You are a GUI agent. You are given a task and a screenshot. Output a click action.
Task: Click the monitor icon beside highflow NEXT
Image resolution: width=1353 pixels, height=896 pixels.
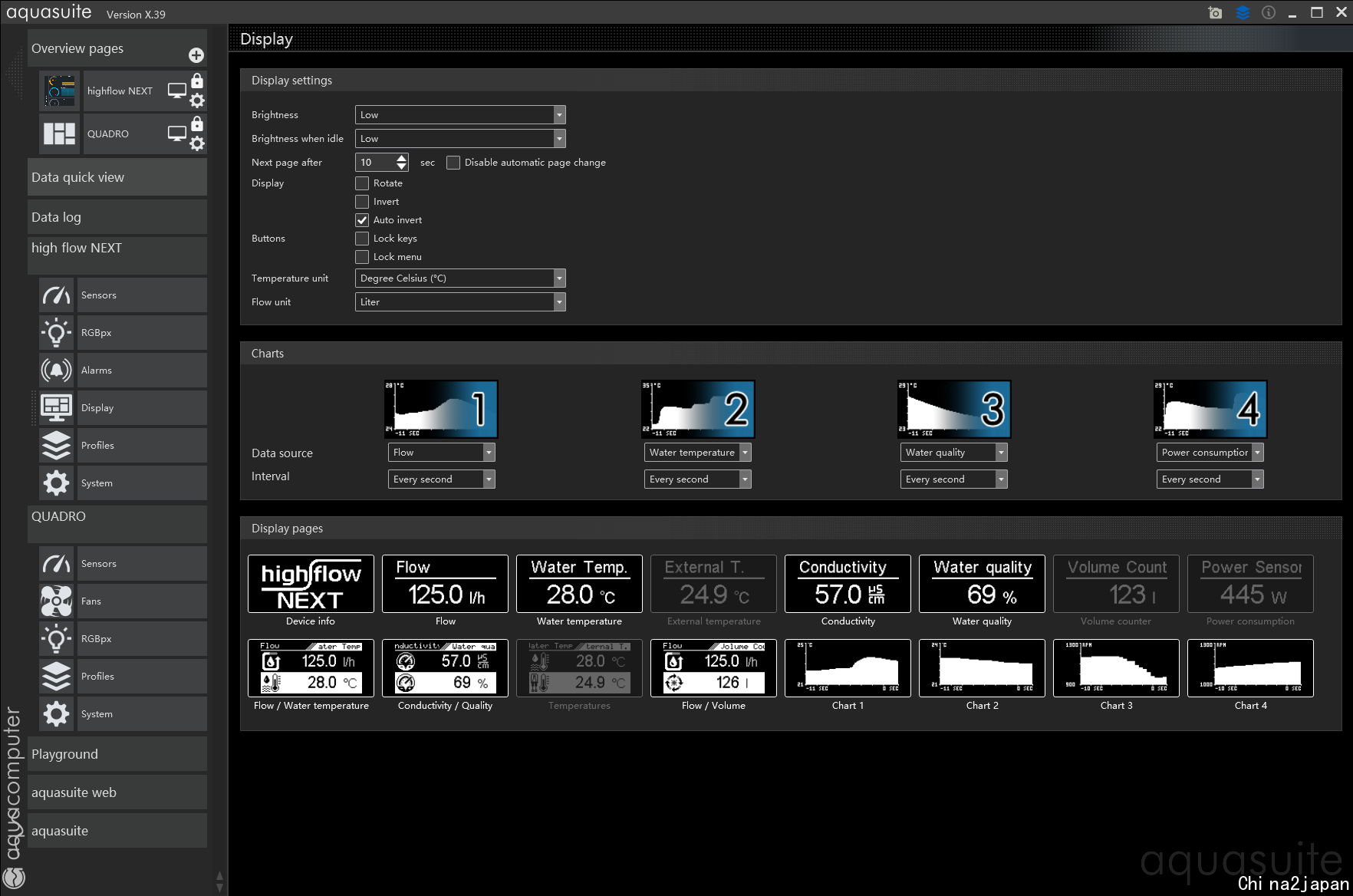[x=177, y=91]
